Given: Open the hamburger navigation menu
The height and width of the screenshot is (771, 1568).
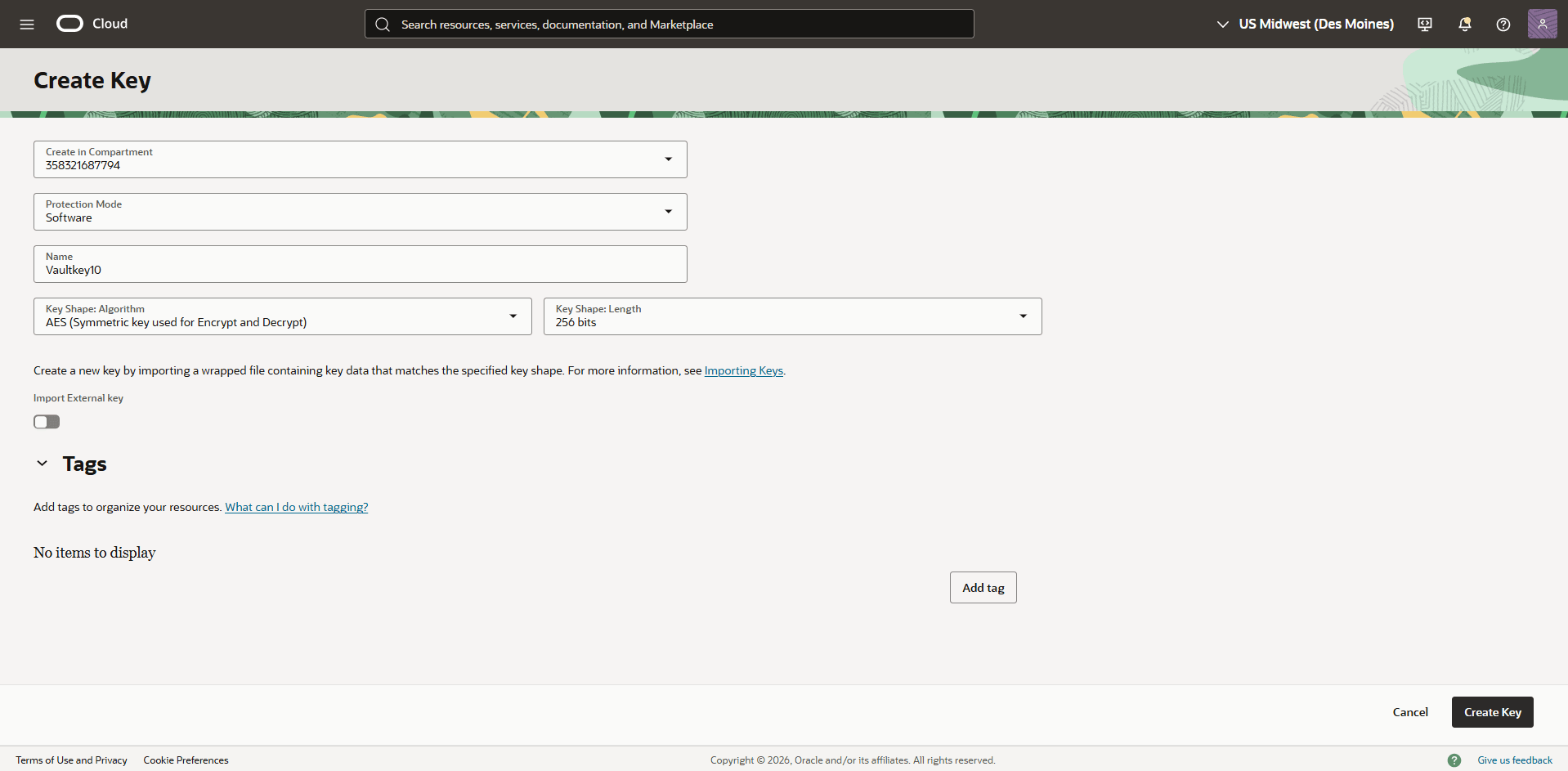Looking at the screenshot, I should (27, 24).
